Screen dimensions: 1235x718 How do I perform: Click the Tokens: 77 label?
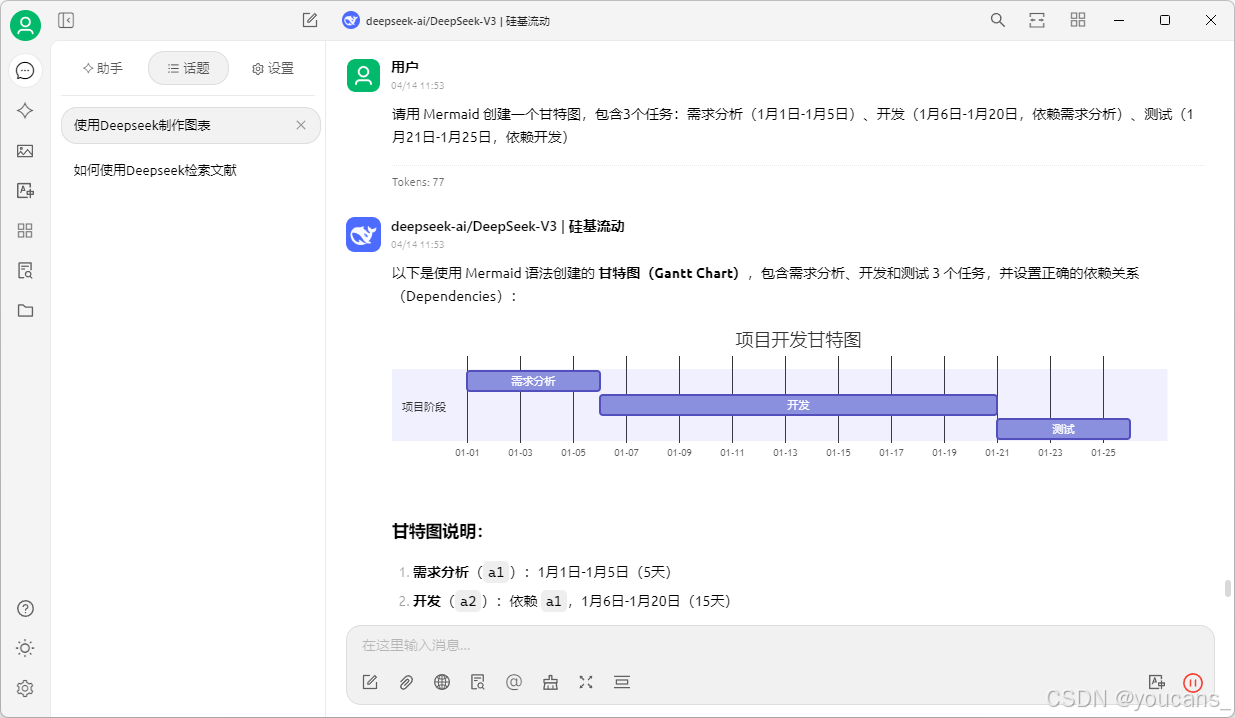[418, 182]
